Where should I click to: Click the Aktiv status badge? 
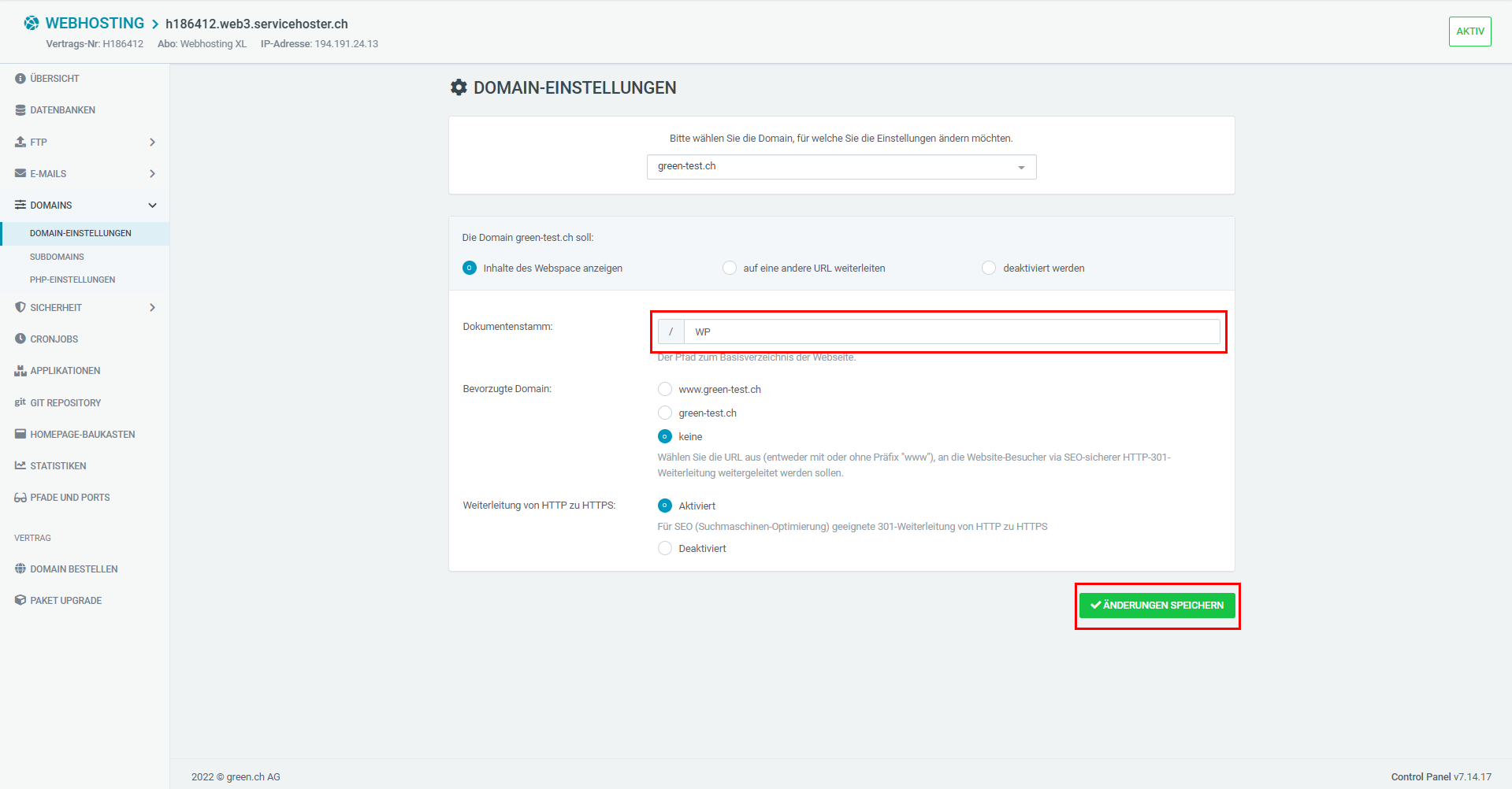[1469, 31]
